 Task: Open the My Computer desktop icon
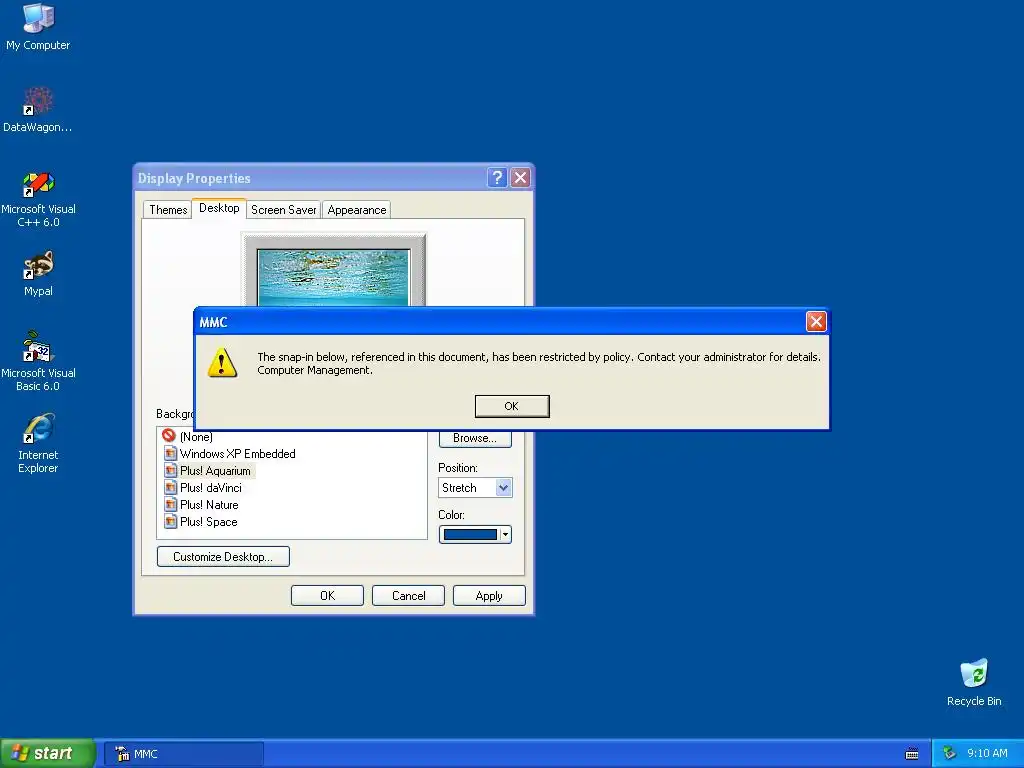[x=38, y=26]
